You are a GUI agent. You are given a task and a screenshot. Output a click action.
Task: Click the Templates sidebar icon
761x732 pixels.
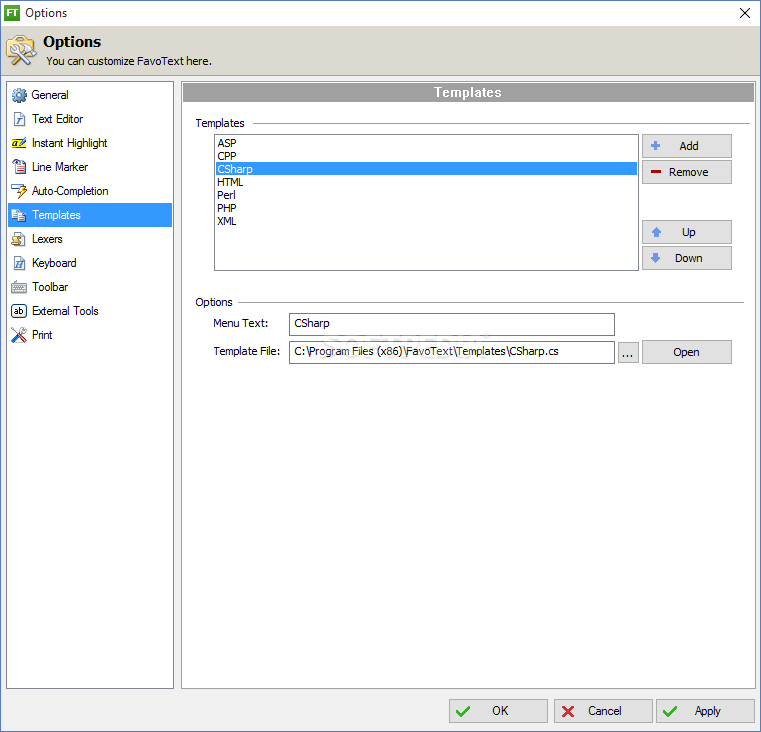click(19, 215)
